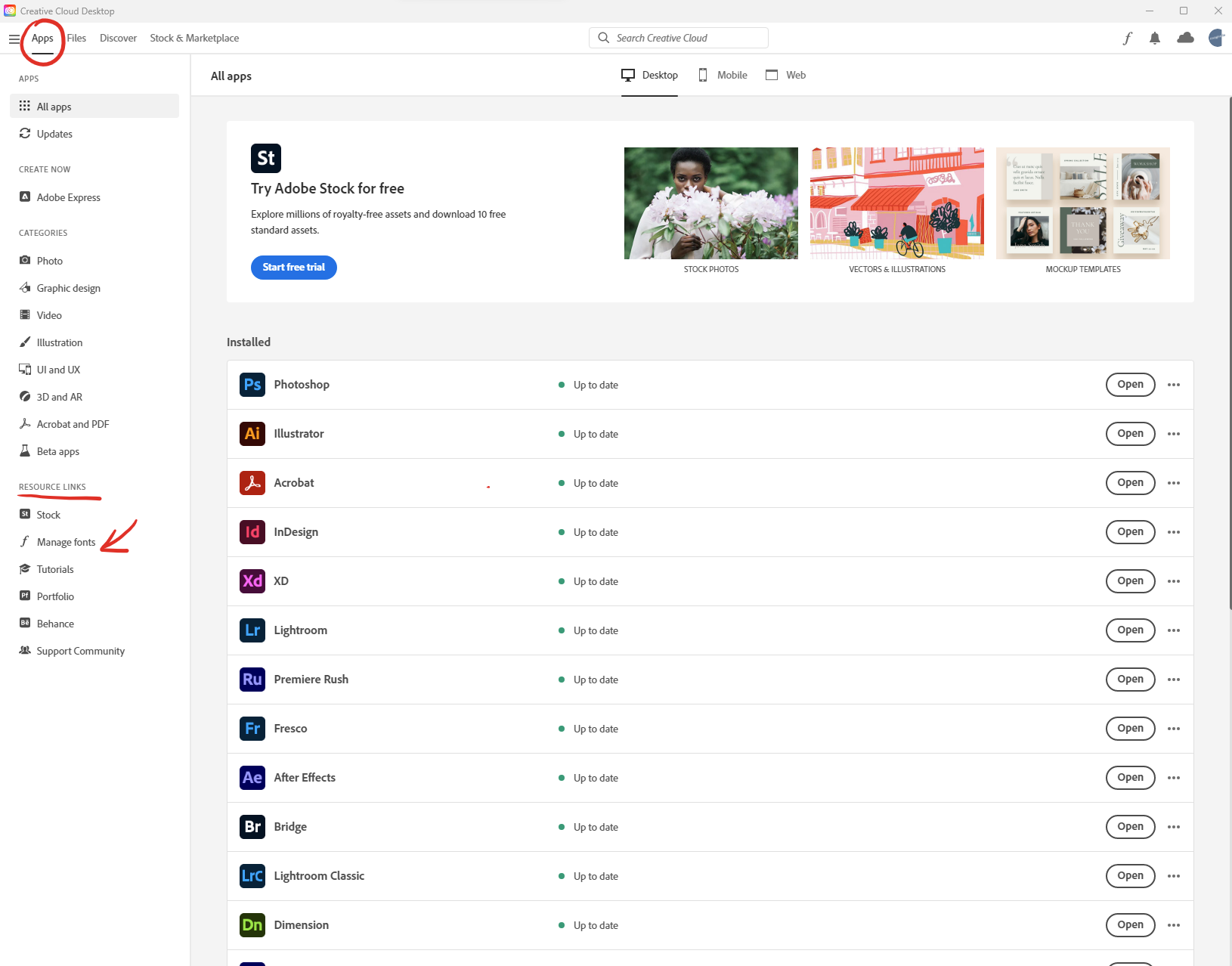Open more options for Acrobat
The height and width of the screenshot is (966, 1232).
click(1174, 483)
